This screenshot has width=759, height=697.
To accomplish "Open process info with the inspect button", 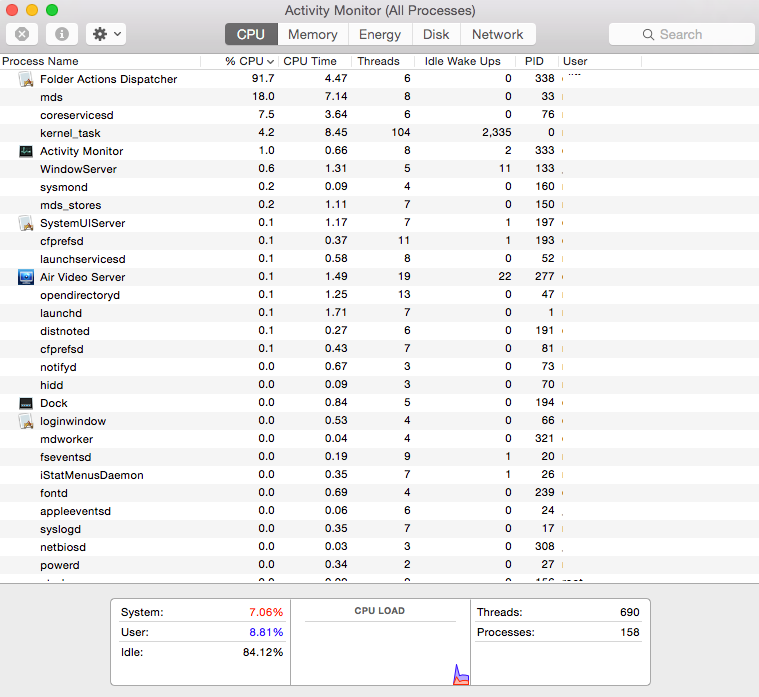I will click(61, 34).
